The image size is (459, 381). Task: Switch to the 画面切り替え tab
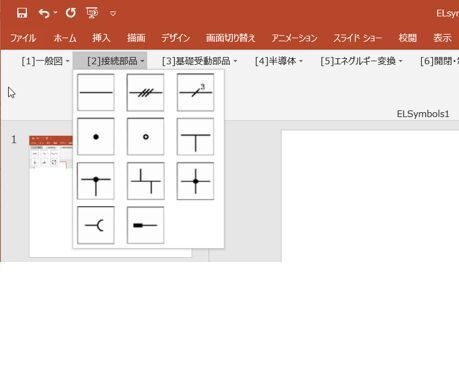(230, 38)
